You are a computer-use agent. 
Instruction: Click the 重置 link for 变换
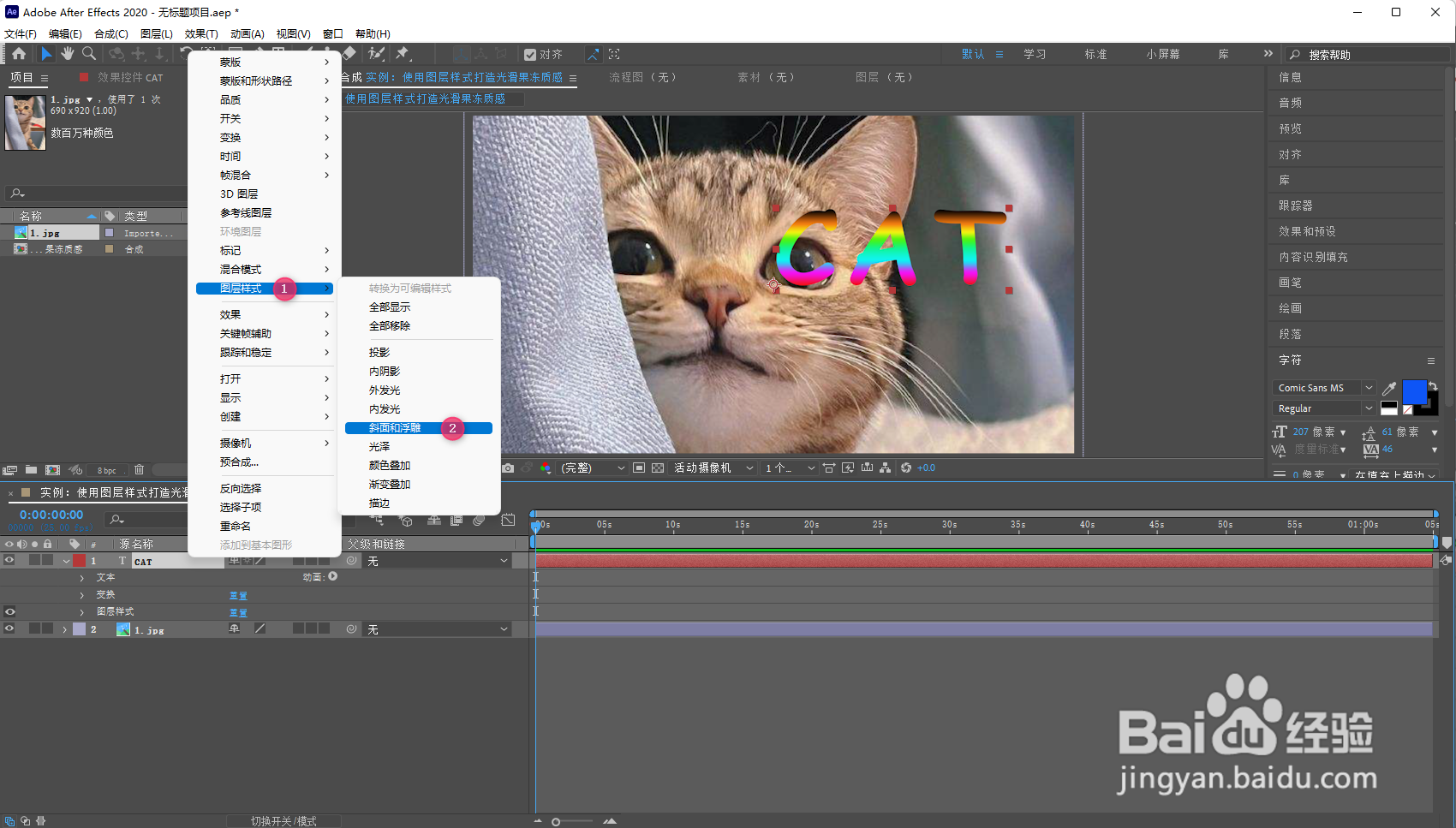click(x=238, y=596)
